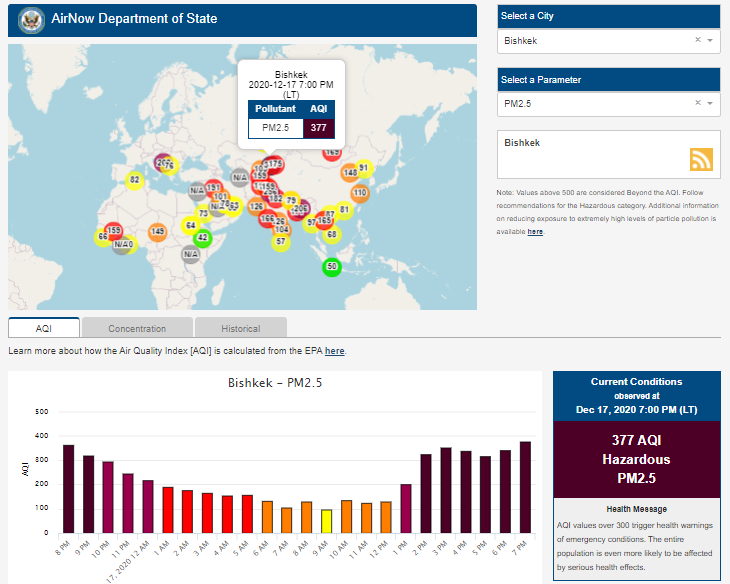Expand the Select a Parameter dropdown arrow

[x=710, y=103]
